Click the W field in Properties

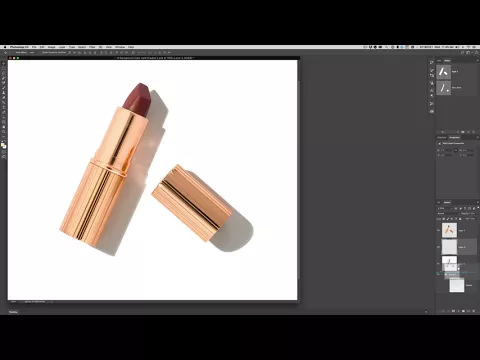point(447,150)
